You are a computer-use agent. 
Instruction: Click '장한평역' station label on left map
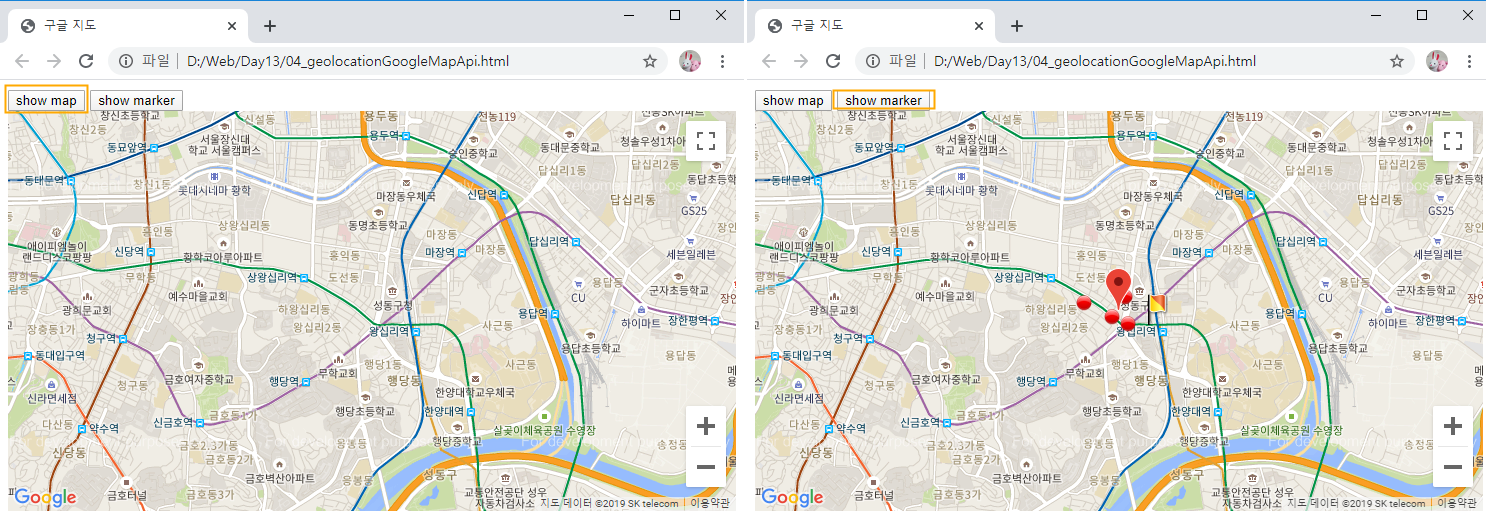(x=686, y=320)
